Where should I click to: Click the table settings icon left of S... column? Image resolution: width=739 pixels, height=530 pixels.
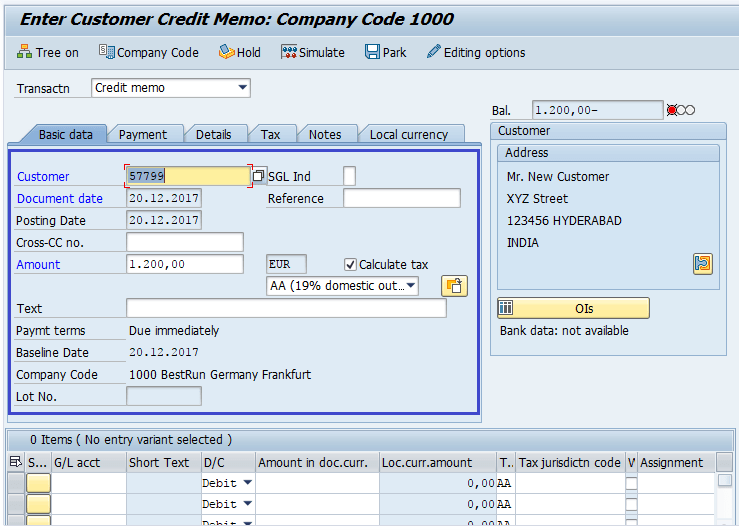16,462
